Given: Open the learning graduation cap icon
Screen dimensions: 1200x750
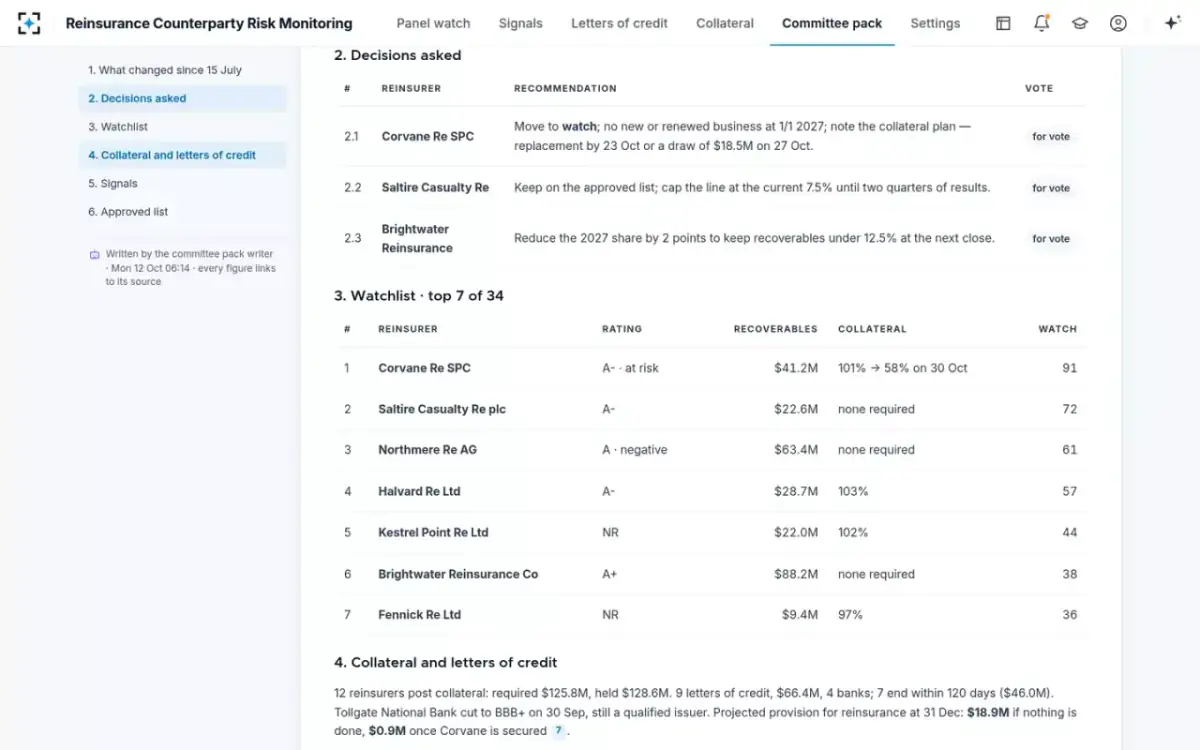Looking at the screenshot, I should pos(1080,23).
